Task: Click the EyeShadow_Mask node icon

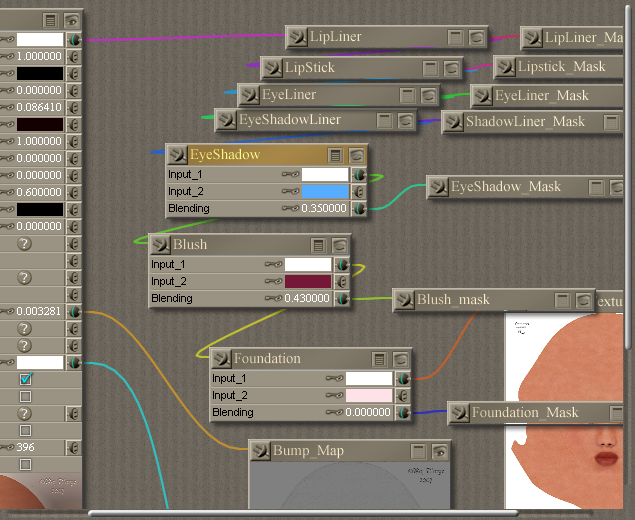Action: tap(438, 187)
